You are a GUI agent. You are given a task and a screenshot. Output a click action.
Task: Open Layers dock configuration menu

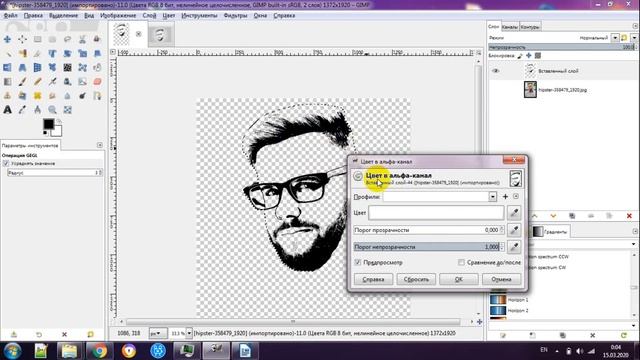click(x=635, y=26)
